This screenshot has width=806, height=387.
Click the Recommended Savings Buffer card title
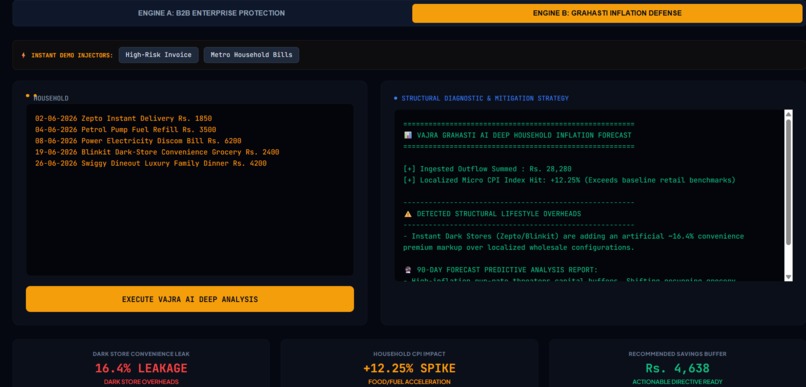coord(677,354)
